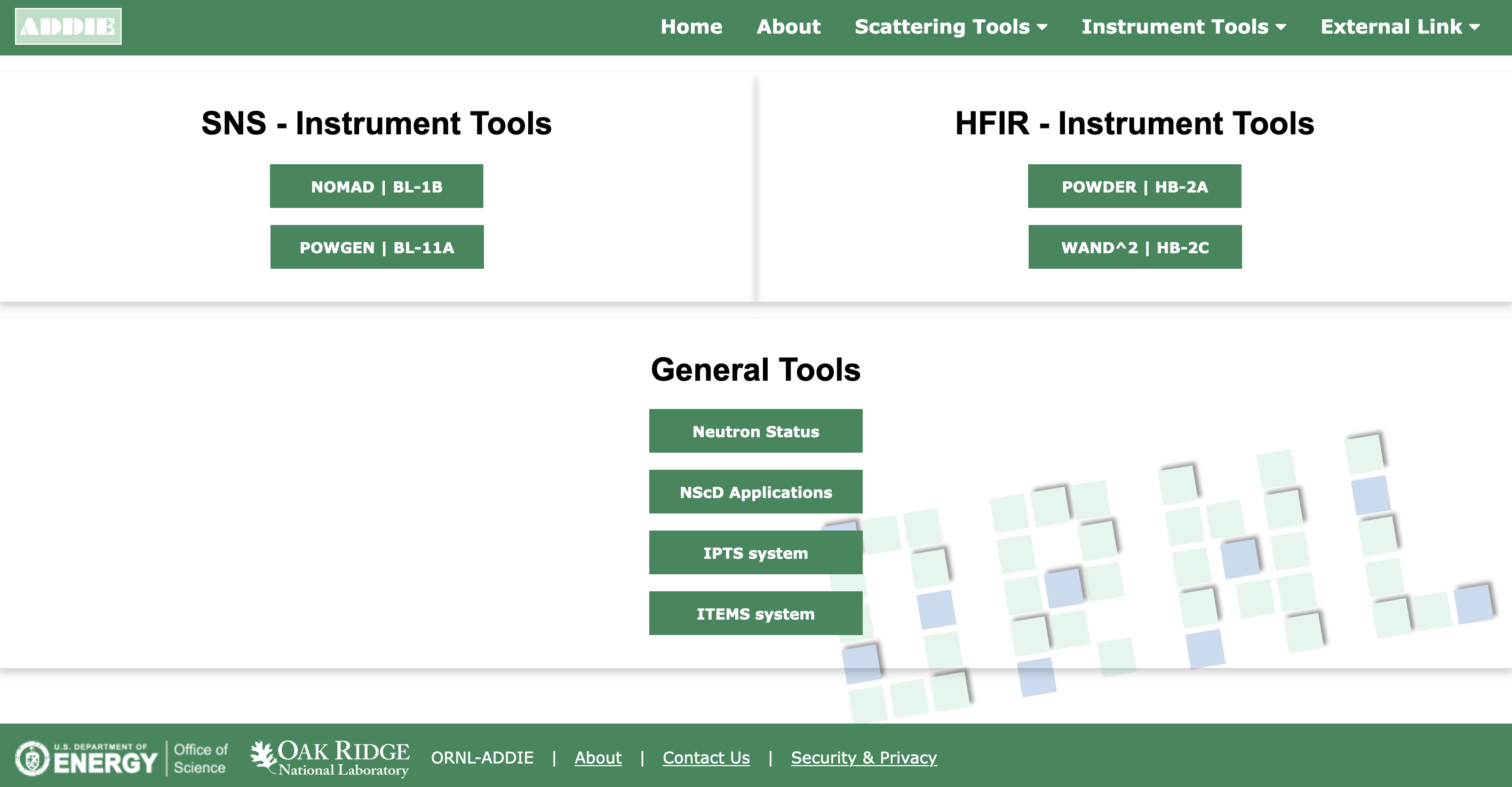The height and width of the screenshot is (787, 1512).
Task: Open the POWGEN | BL-11A tool
Action: pos(377,247)
